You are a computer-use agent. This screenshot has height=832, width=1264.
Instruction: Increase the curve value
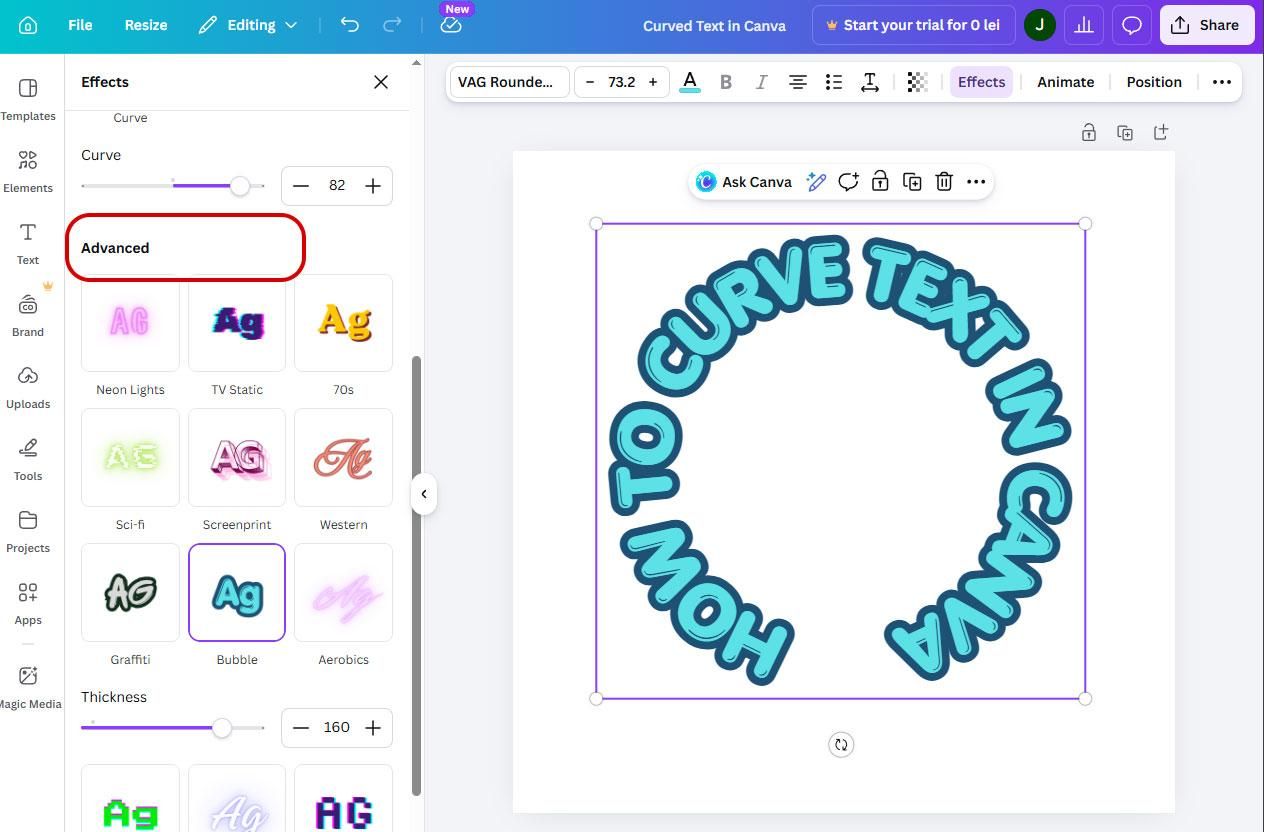tap(373, 186)
